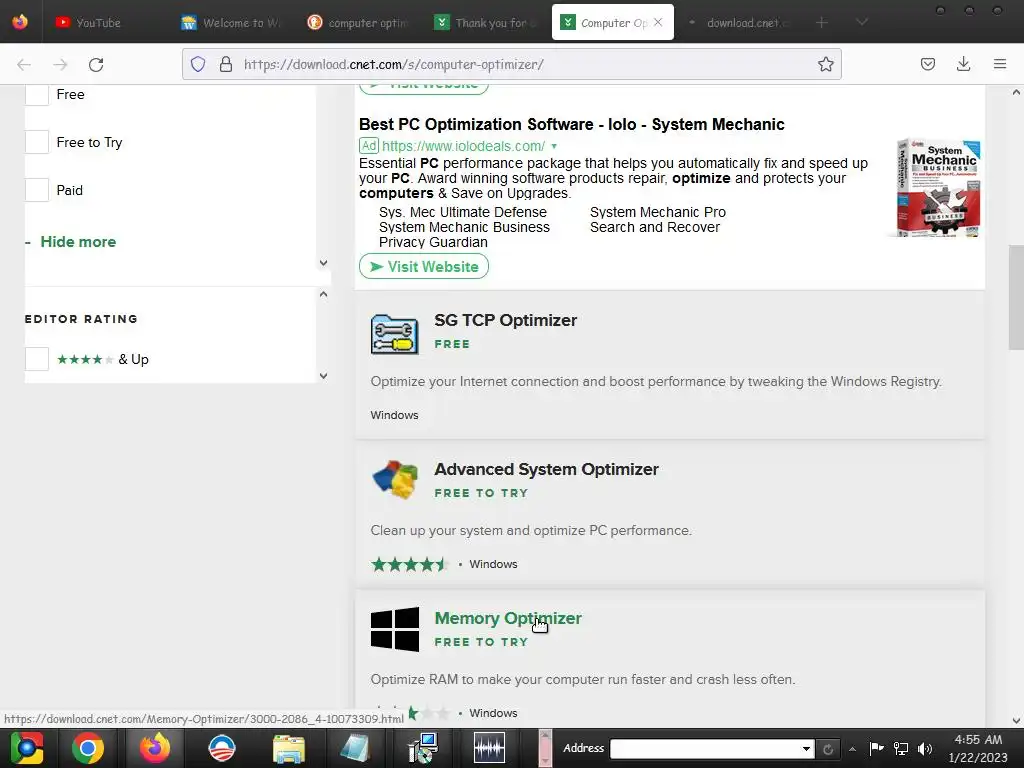
Task: Reload the current page
Action: point(96,64)
